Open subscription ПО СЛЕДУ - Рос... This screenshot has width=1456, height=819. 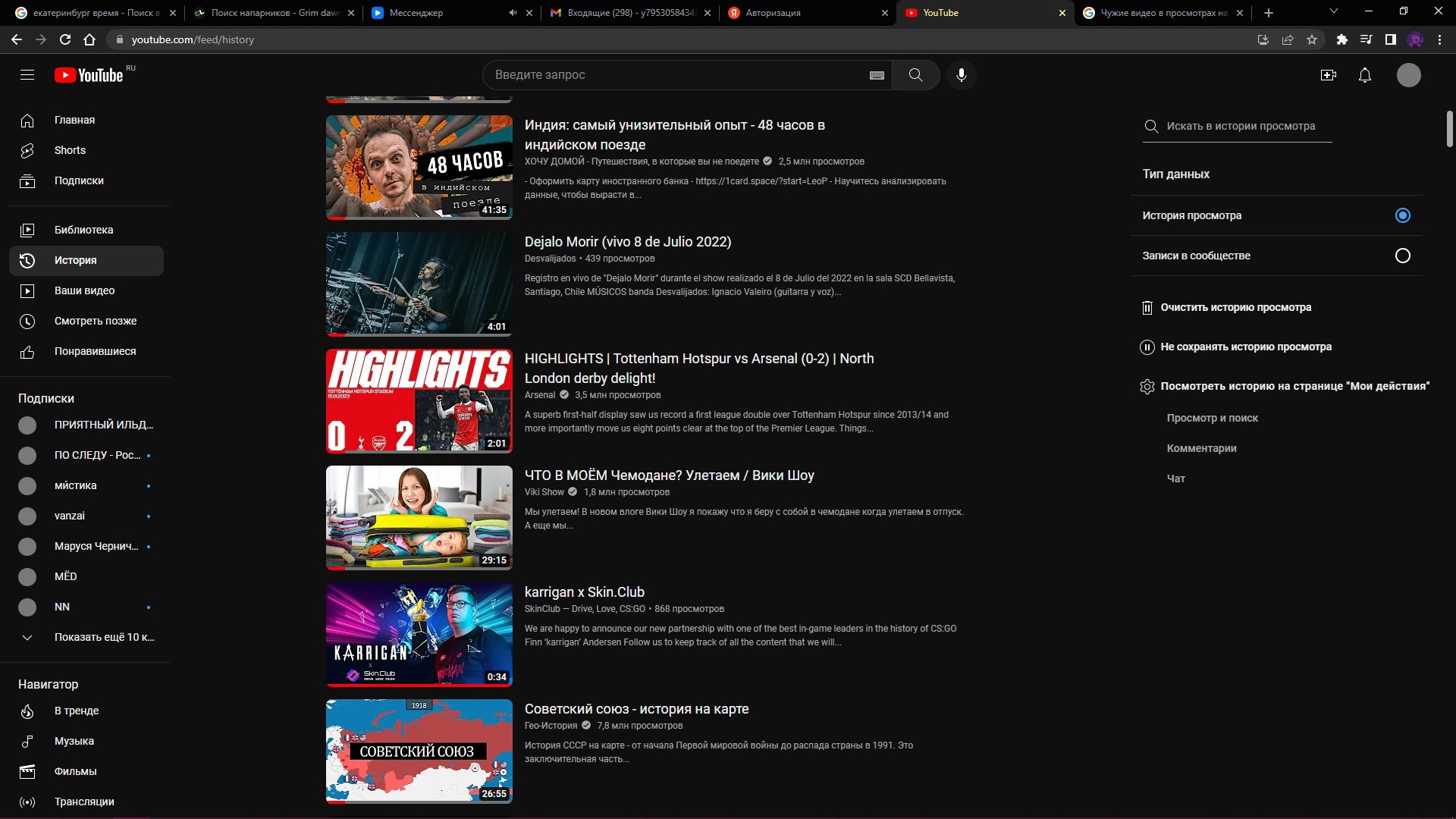(x=86, y=455)
